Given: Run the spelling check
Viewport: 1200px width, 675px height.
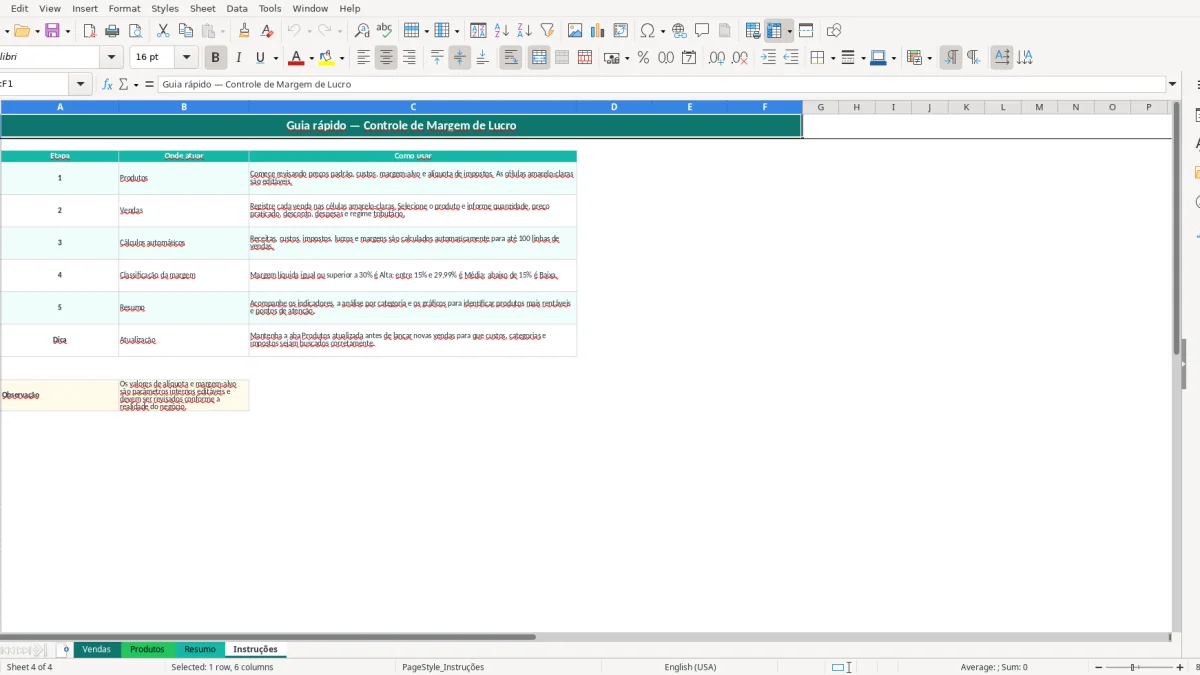Looking at the screenshot, I should (x=385, y=31).
